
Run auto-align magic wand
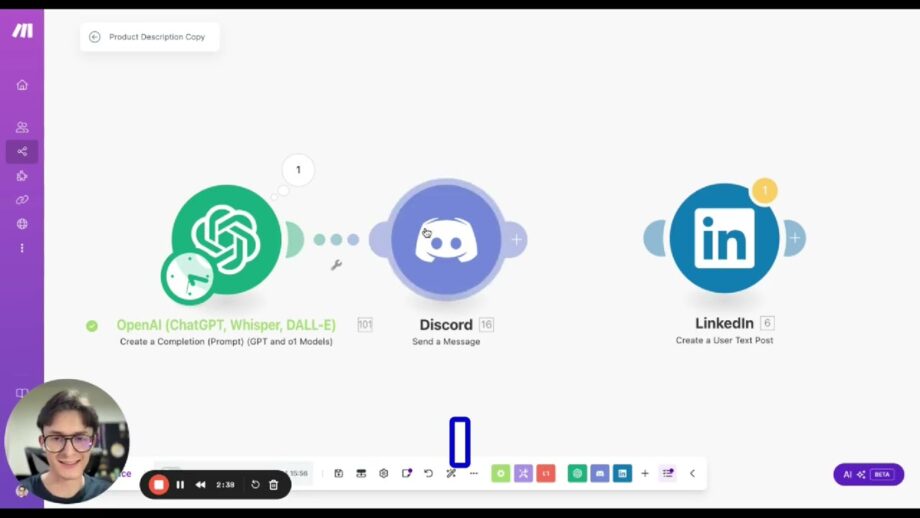451,473
